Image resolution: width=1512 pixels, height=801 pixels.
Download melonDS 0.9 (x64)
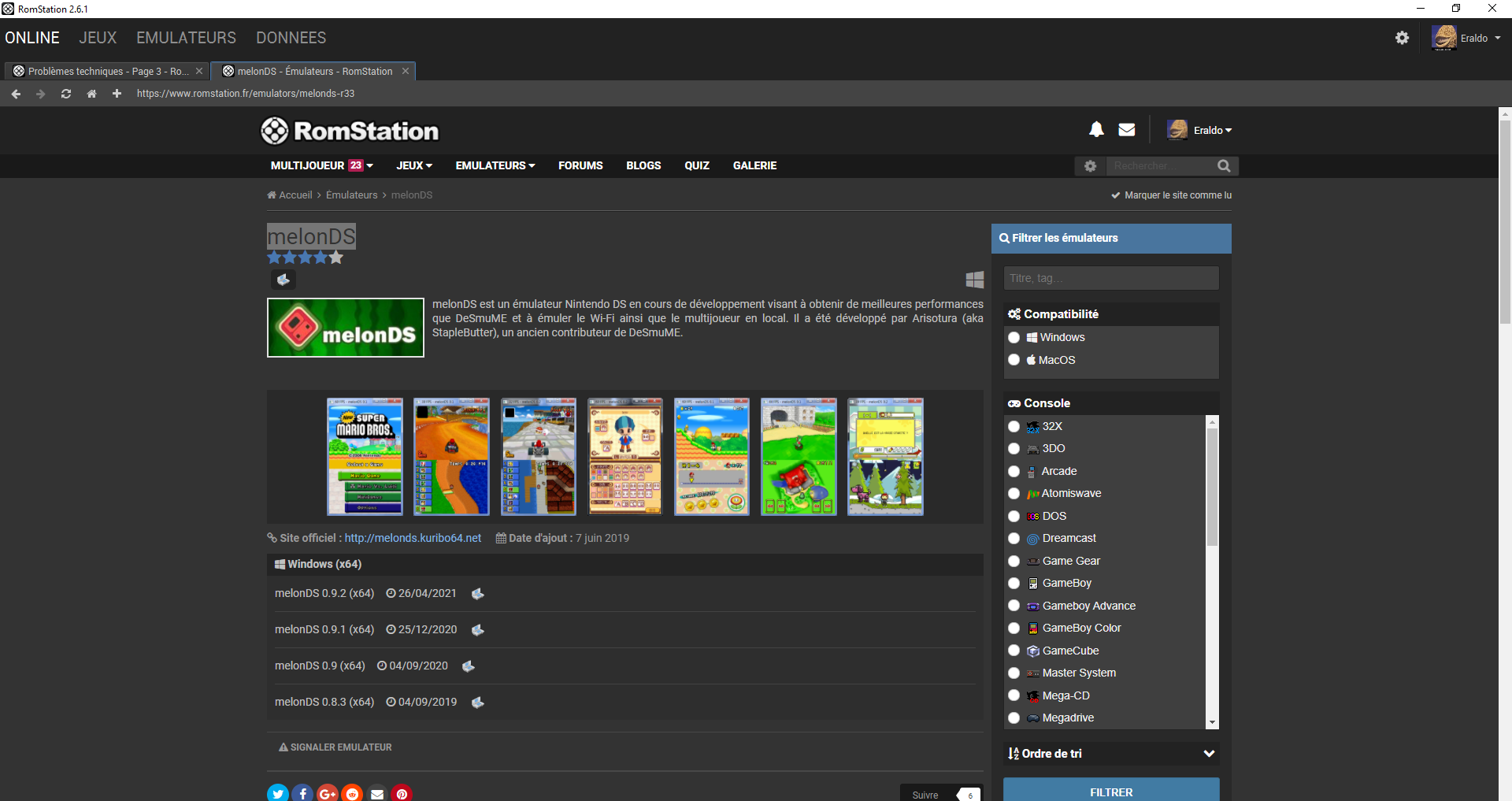point(468,666)
